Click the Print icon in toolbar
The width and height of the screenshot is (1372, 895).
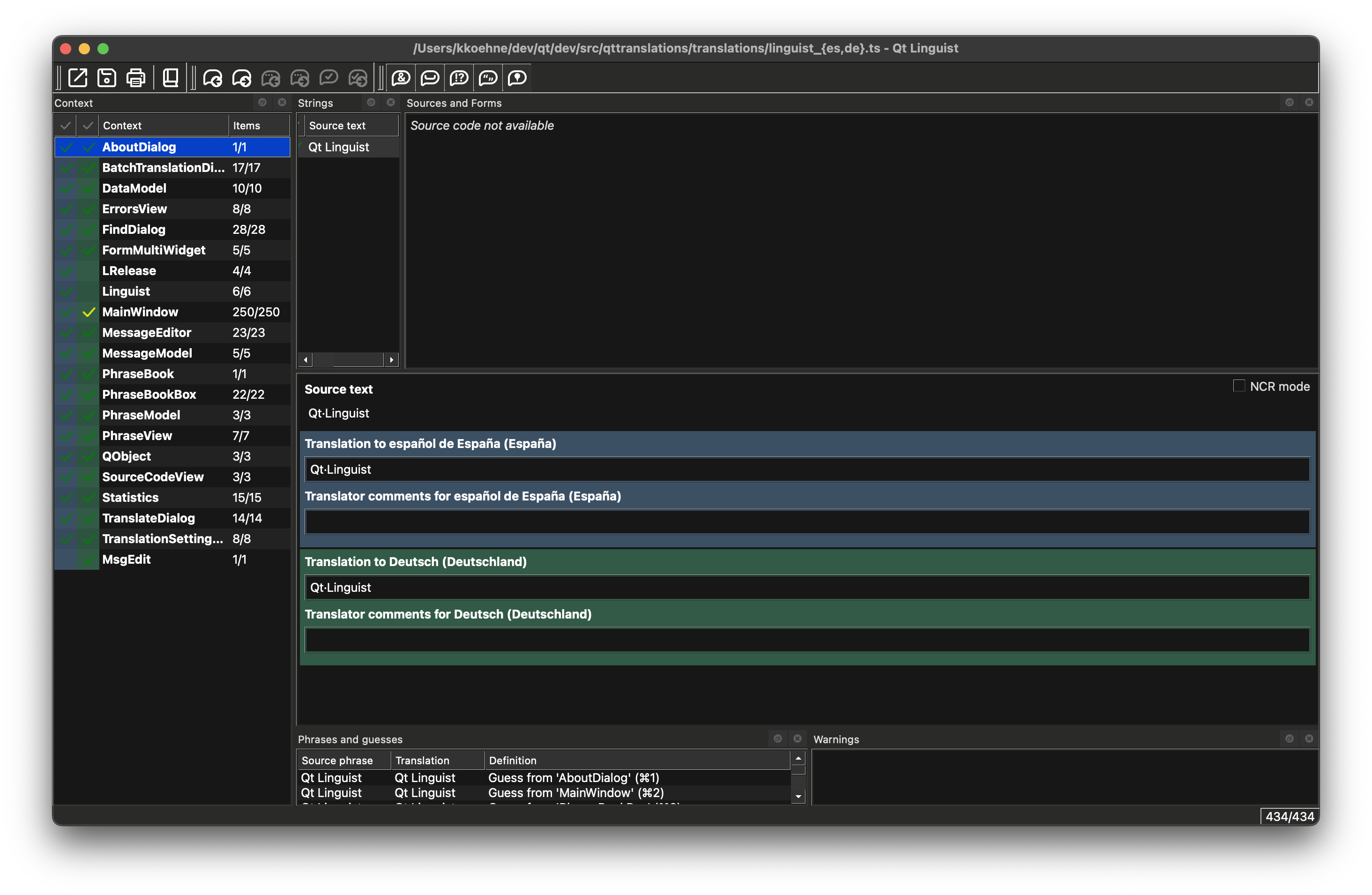point(136,78)
